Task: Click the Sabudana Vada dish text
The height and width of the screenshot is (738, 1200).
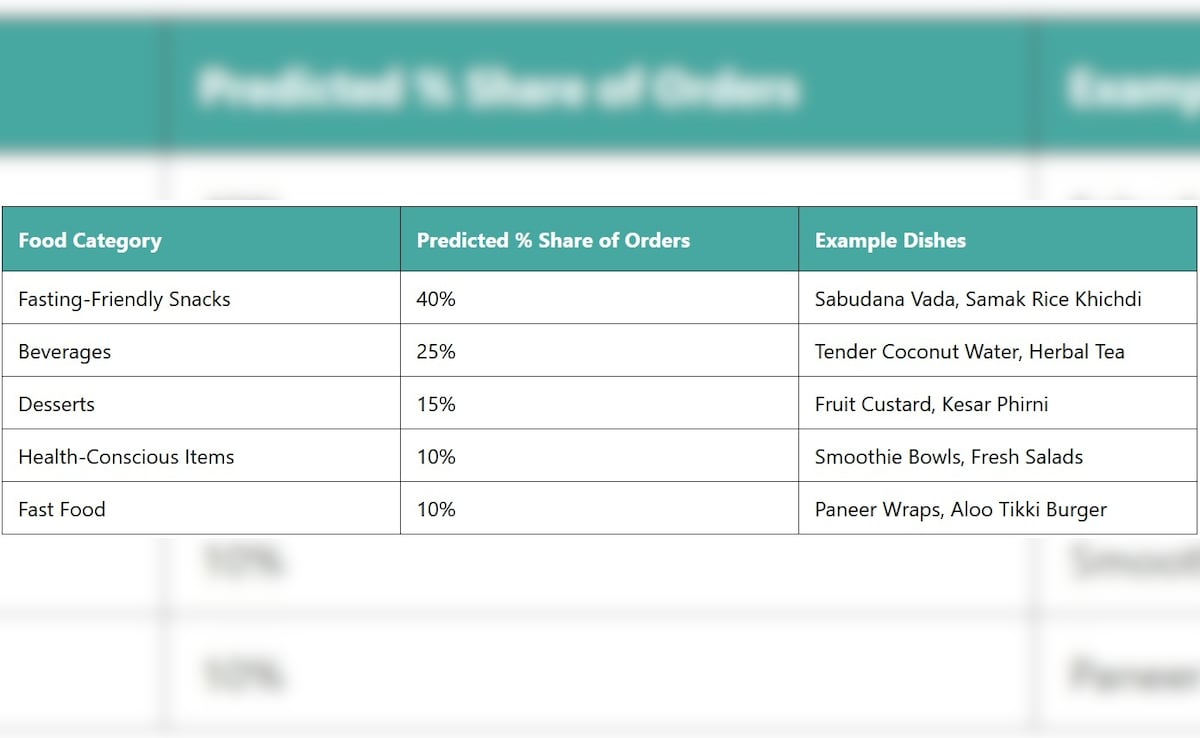Action: tap(885, 299)
